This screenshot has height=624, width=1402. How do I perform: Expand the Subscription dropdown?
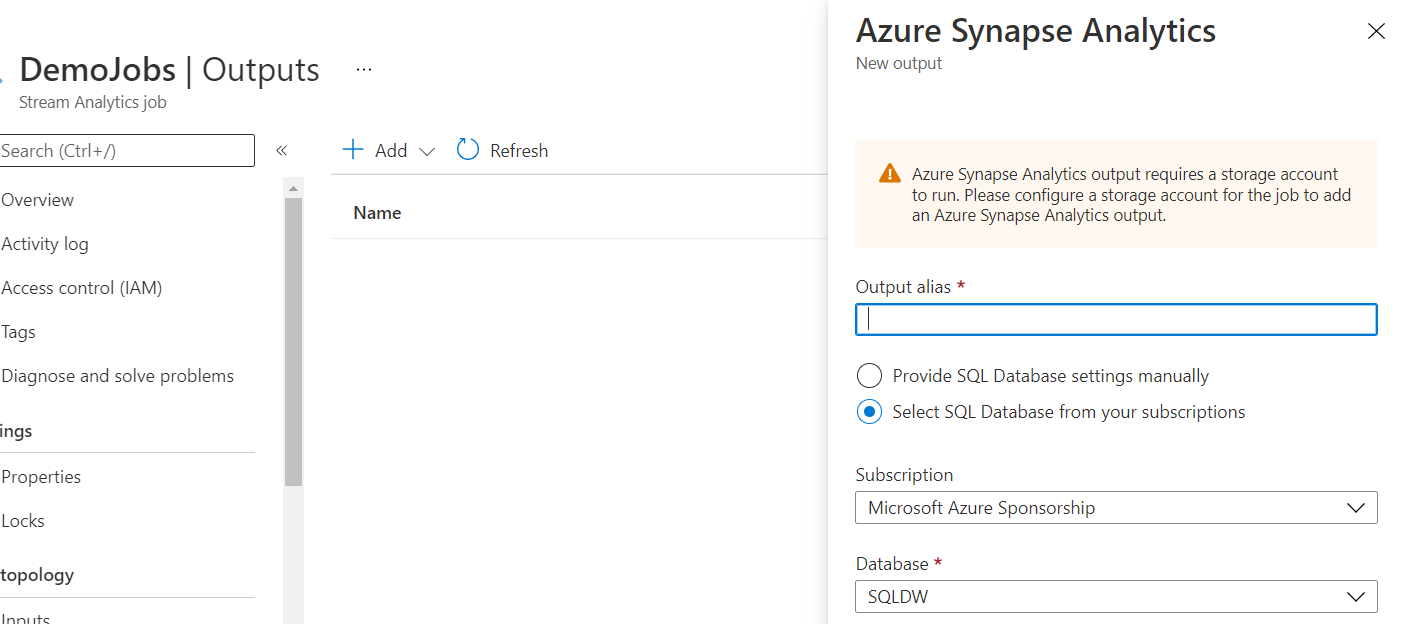click(1116, 508)
